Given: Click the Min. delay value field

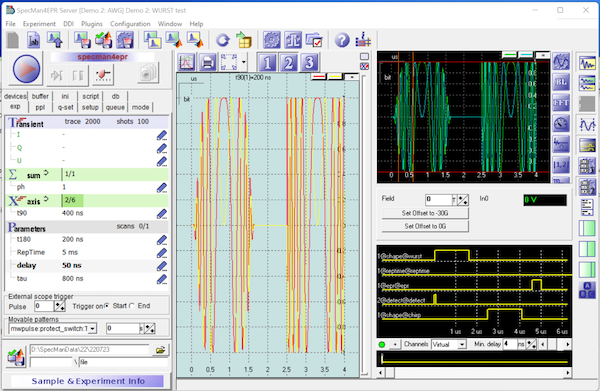Looking at the screenshot, I should [511, 344].
